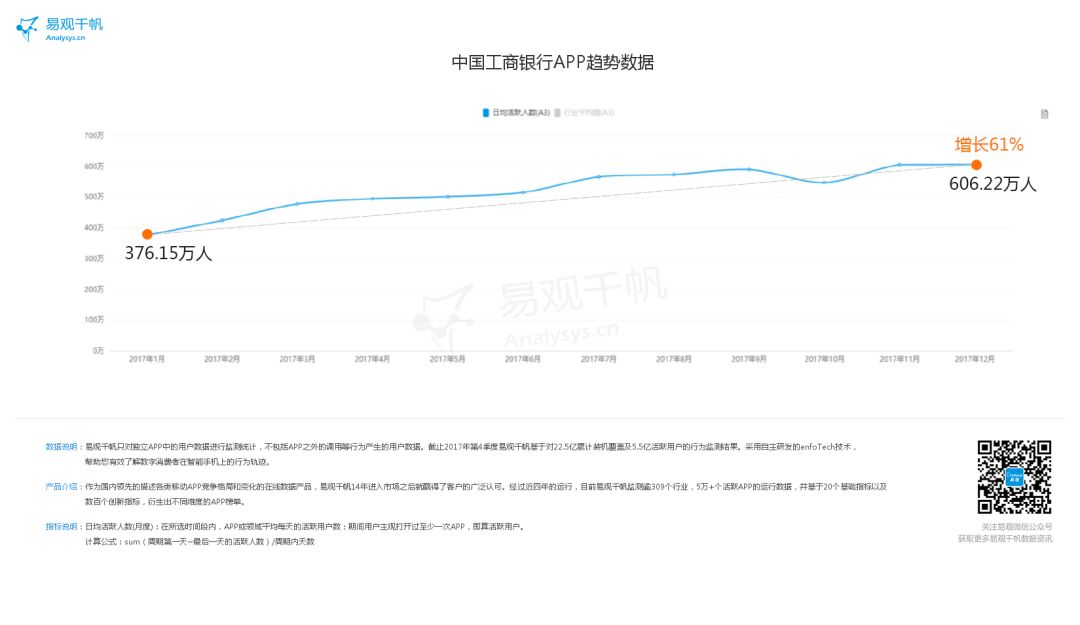Click the 增长61% growth annotation
This screenshot has height=625, width=1080.
tap(988, 144)
